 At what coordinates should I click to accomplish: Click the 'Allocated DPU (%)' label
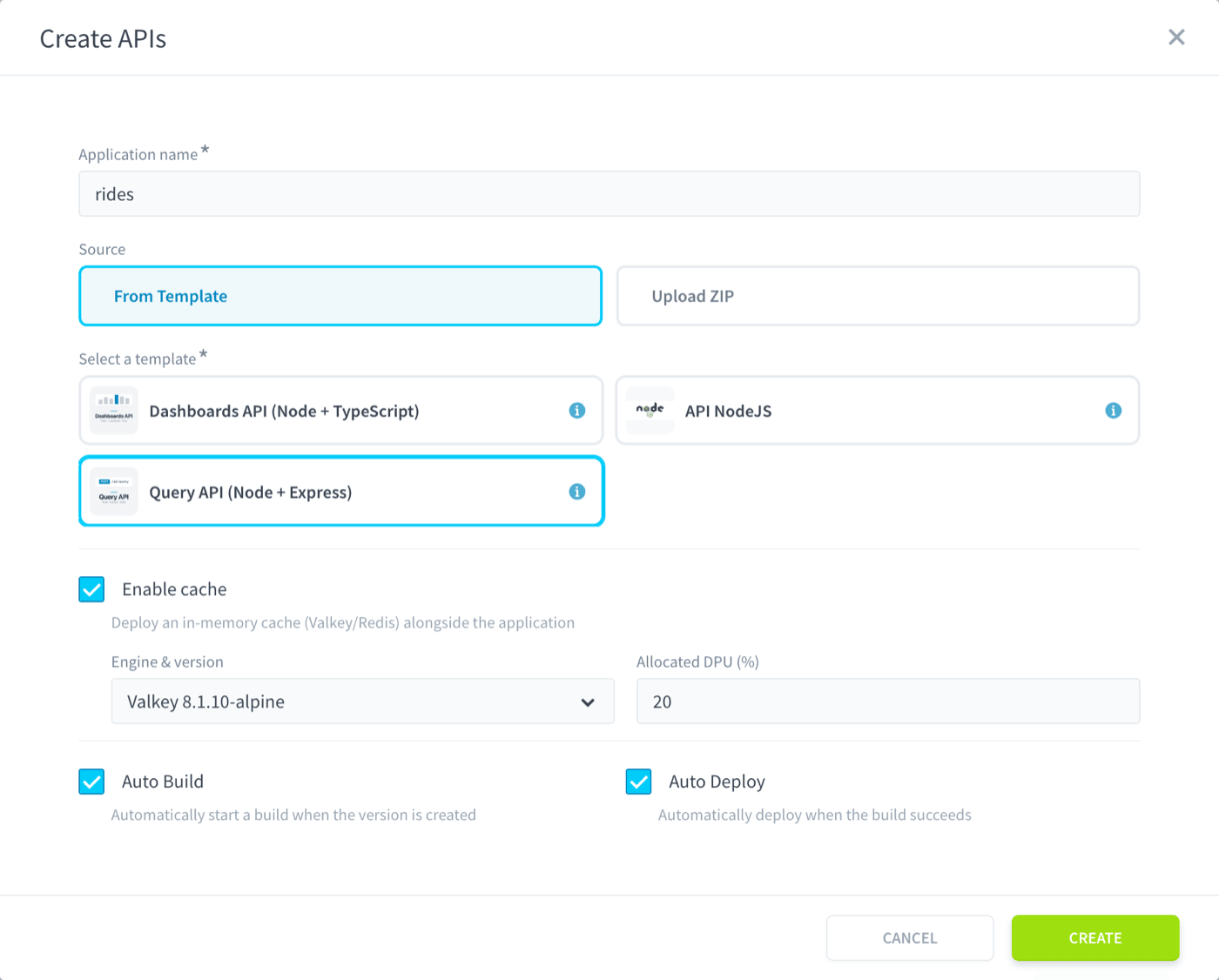click(697, 661)
